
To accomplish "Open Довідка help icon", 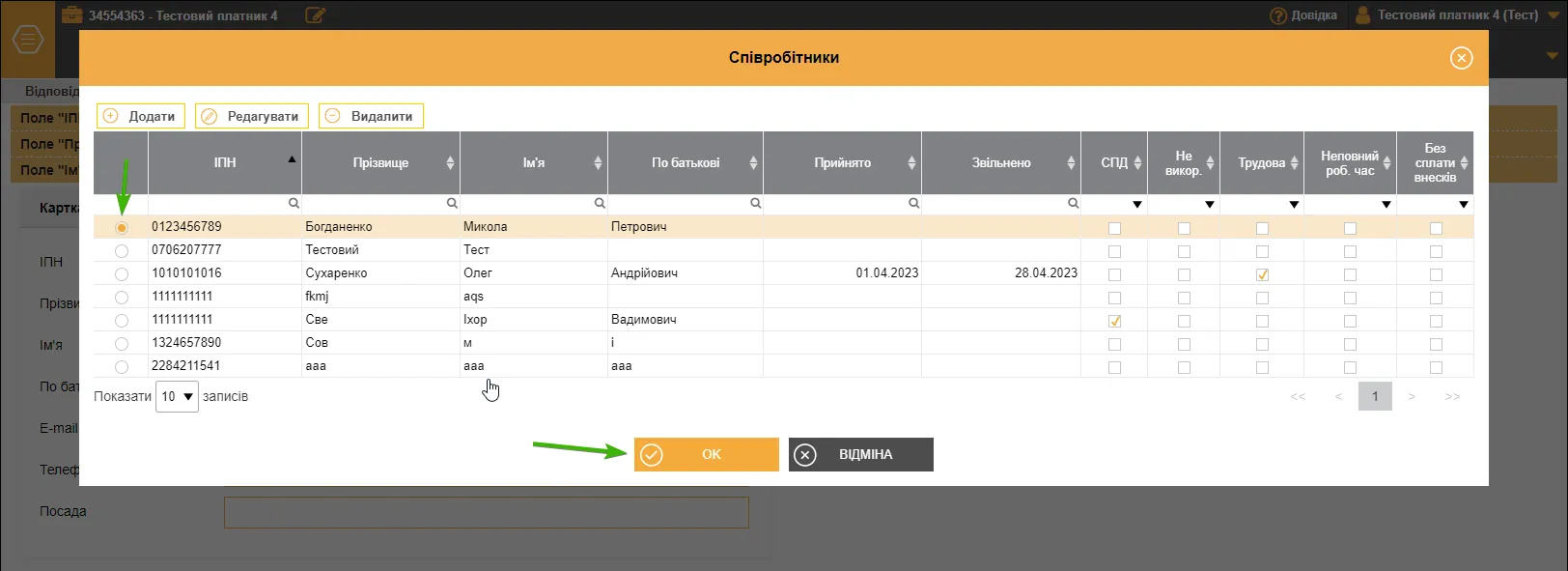I will pyautogui.click(x=1278, y=15).
